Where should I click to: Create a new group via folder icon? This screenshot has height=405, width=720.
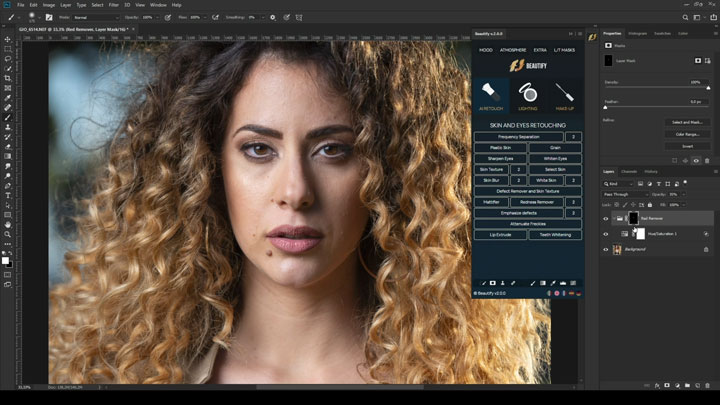(687, 386)
